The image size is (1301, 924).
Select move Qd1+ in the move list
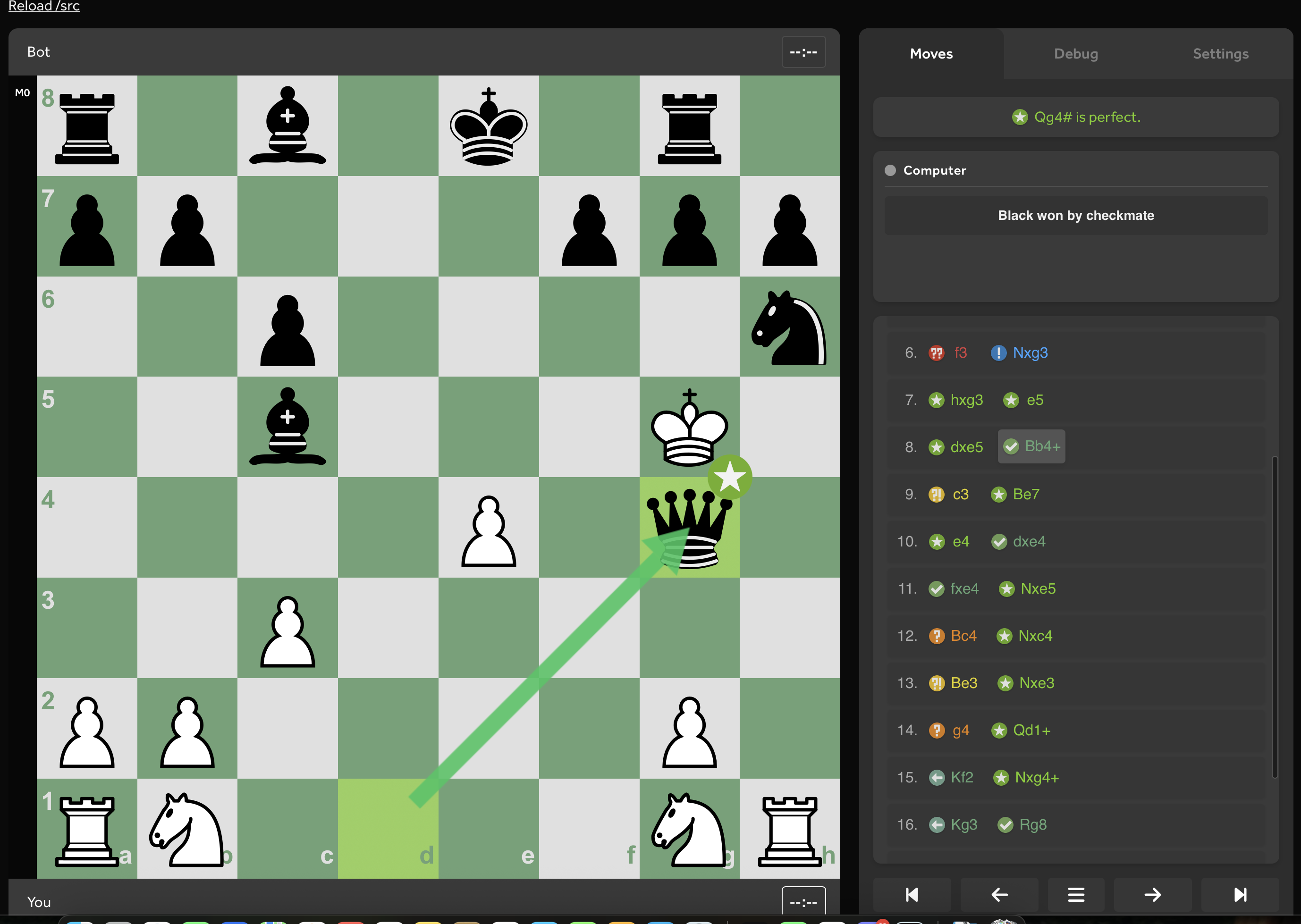tap(1031, 730)
